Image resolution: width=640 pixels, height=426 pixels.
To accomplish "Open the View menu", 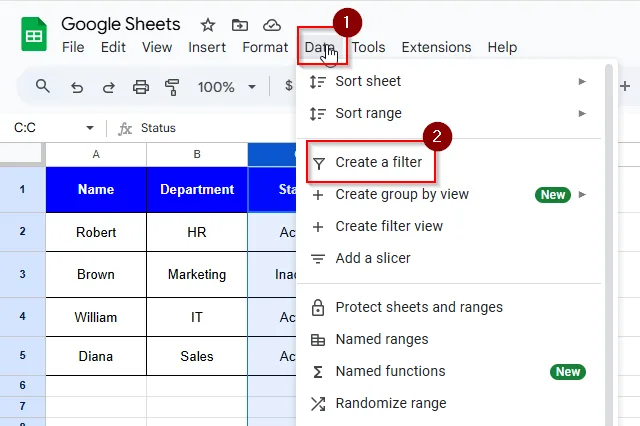I will [x=157, y=47].
